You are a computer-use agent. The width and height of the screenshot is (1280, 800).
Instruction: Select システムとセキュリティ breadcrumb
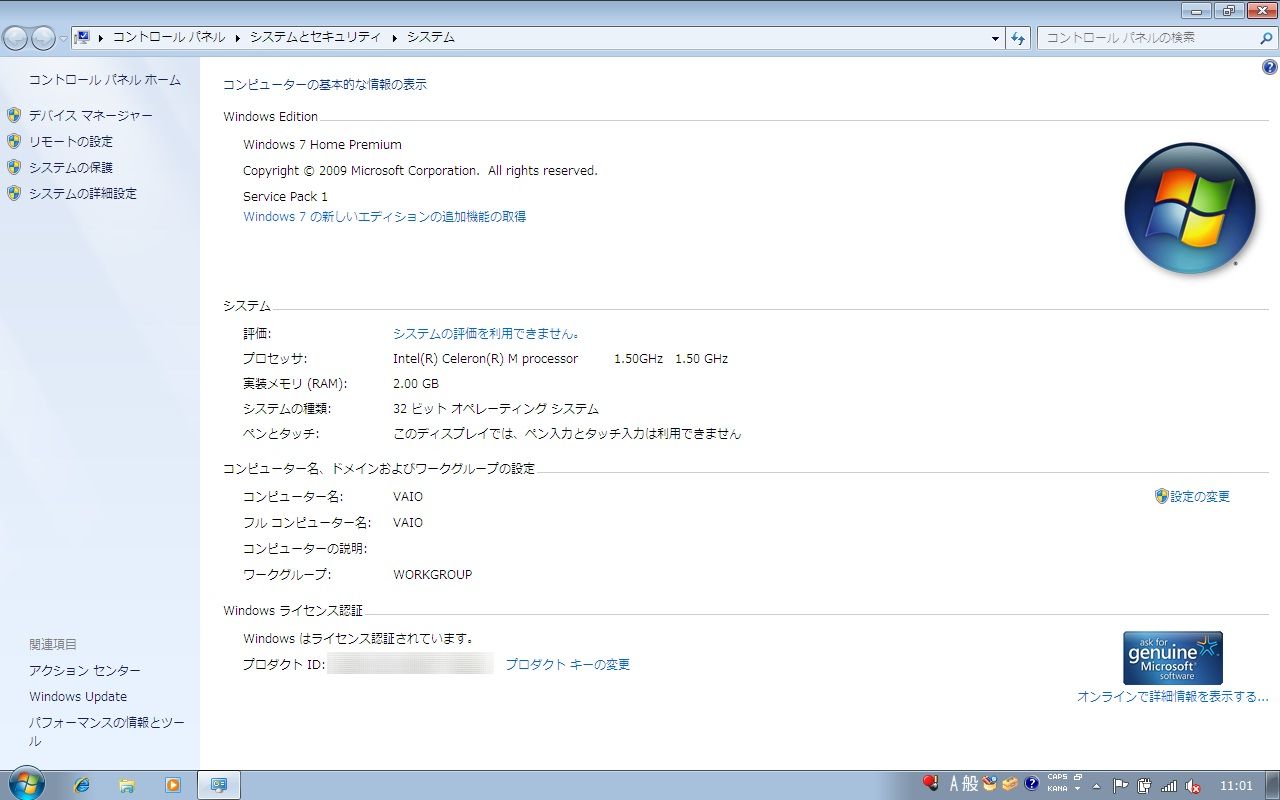[315, 37]
